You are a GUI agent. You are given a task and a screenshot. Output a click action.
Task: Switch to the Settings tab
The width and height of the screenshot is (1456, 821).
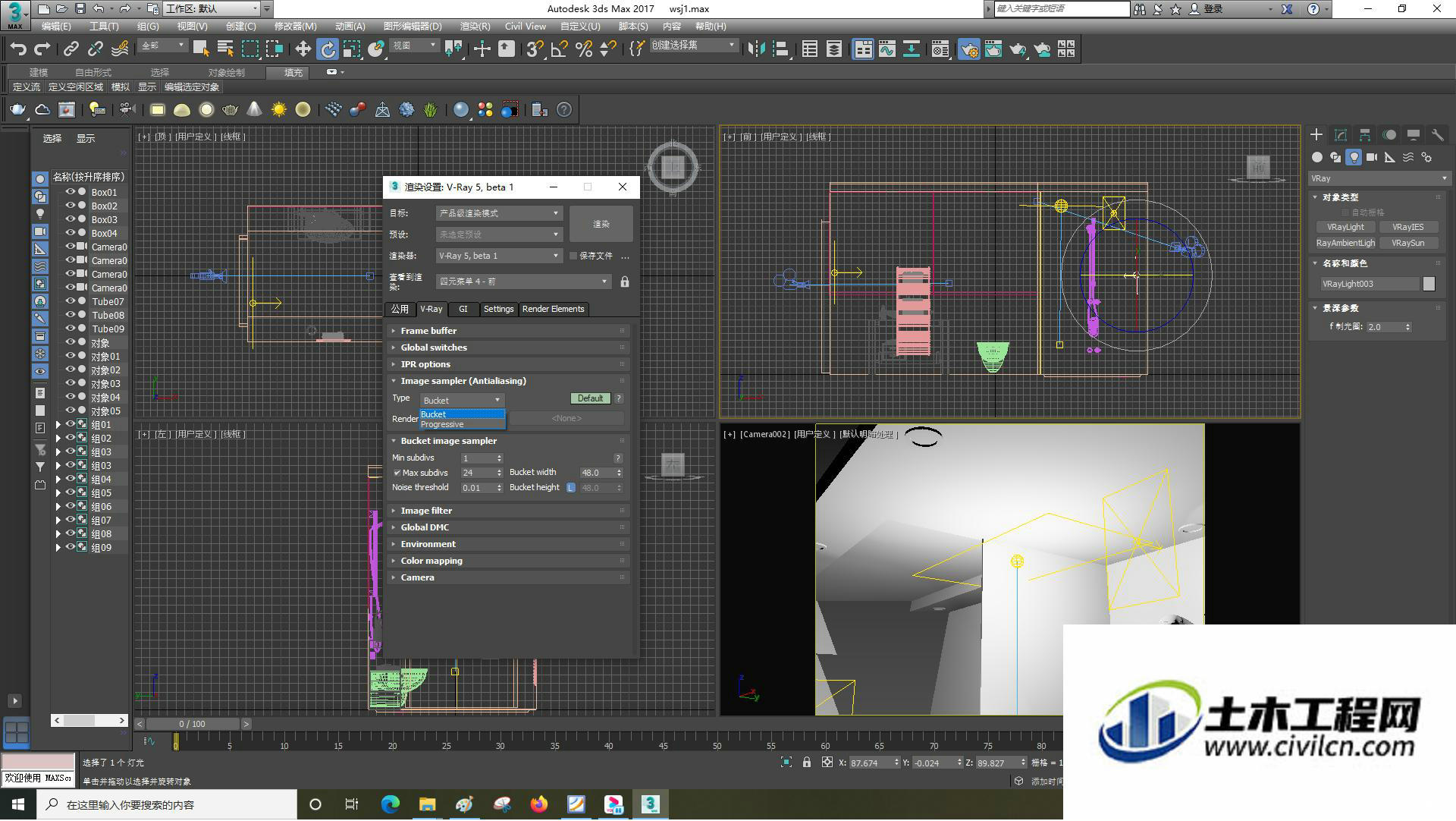coord(498,309)
